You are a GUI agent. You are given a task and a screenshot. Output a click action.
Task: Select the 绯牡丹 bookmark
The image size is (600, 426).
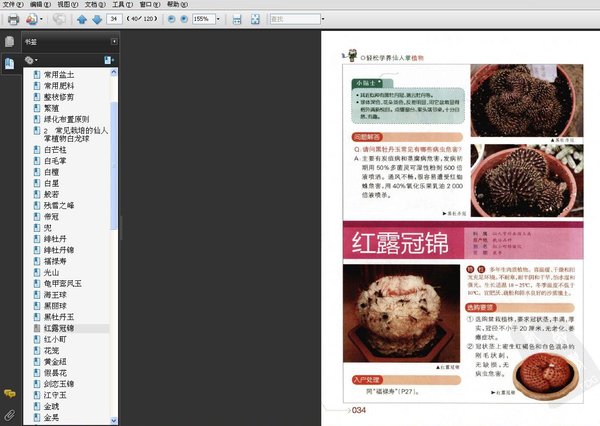click(55, 239)
